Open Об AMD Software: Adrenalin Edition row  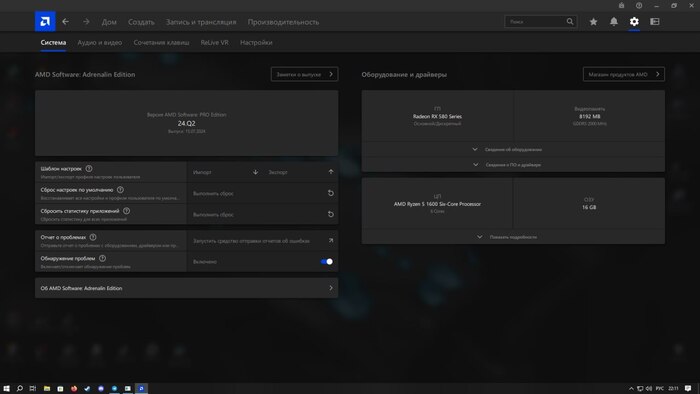pos(187,288)
